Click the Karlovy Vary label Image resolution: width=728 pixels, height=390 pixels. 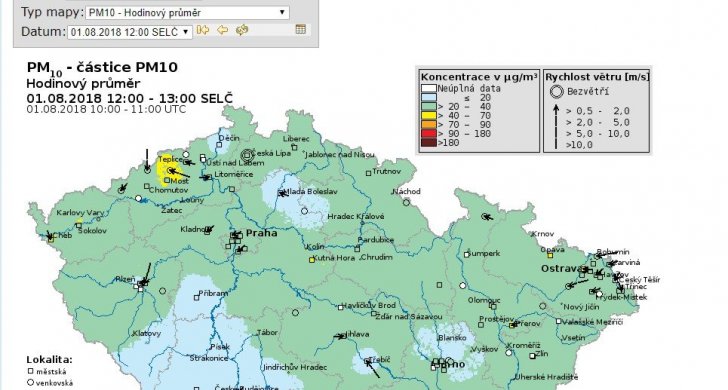[x=80, y=213]
